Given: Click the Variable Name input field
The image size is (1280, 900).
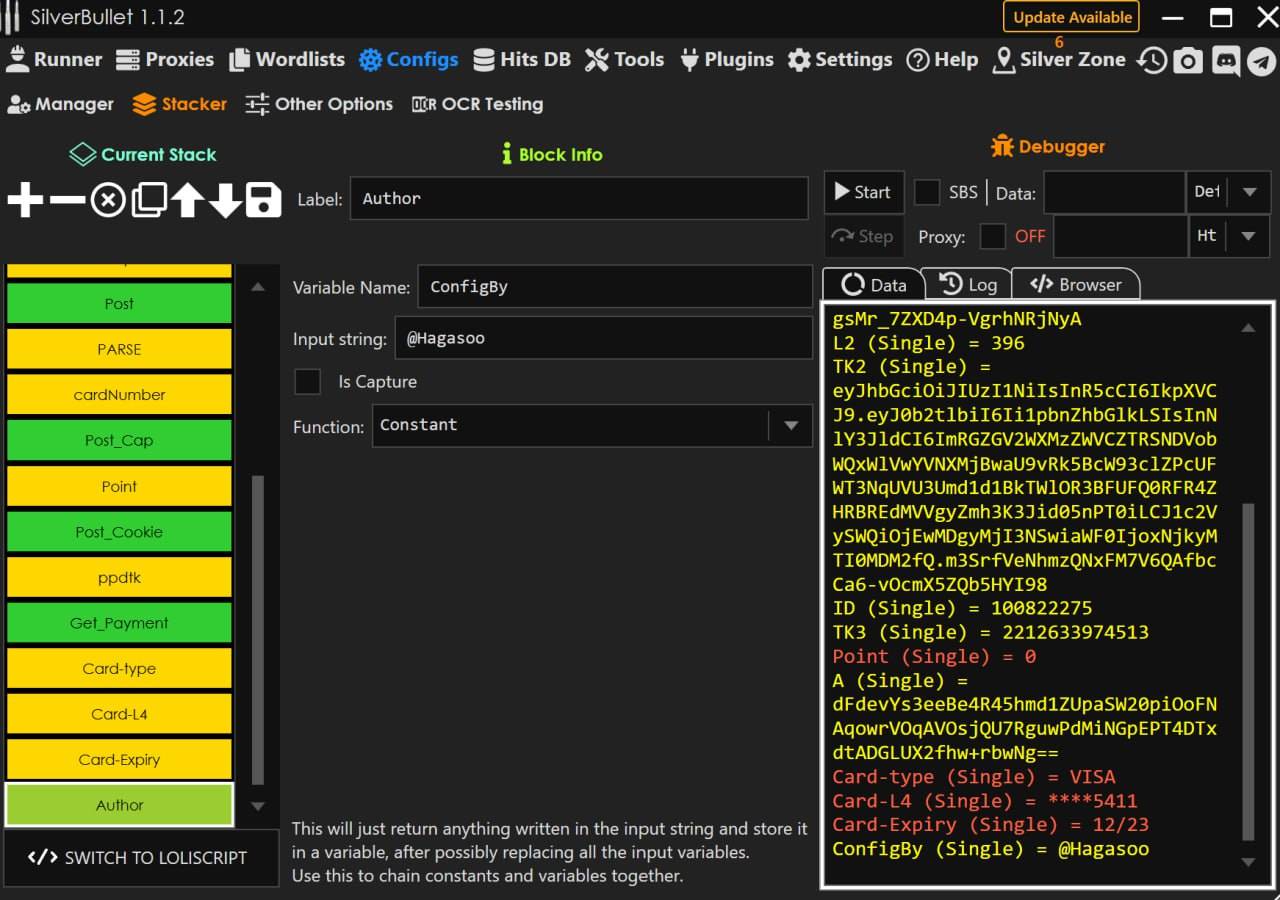Looking at the screenshot, I should click(614, 287).
